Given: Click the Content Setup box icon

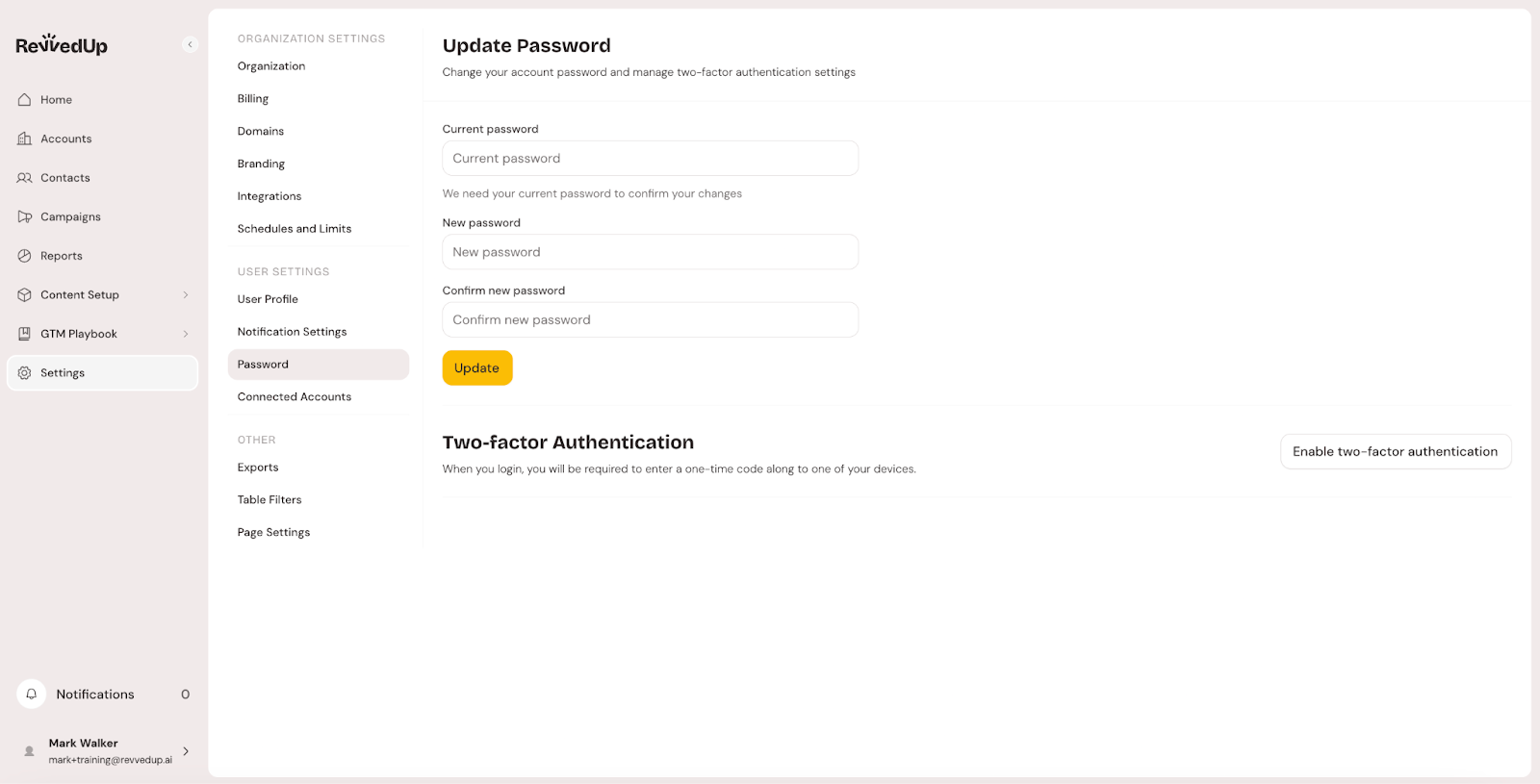Looking at the screenshot, I should (25, 295).
